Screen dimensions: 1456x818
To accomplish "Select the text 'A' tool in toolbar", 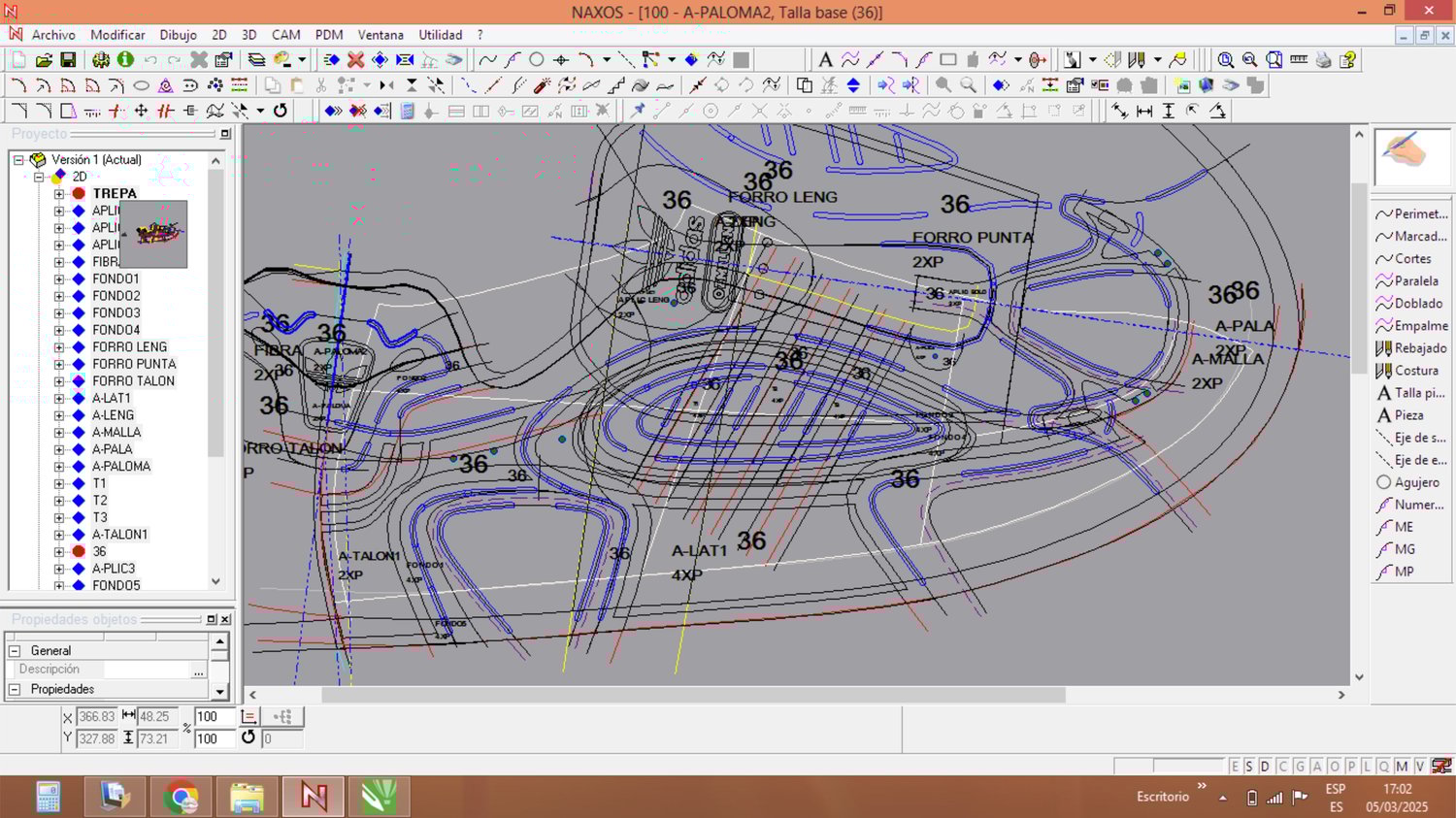I will tap(825, 60).
